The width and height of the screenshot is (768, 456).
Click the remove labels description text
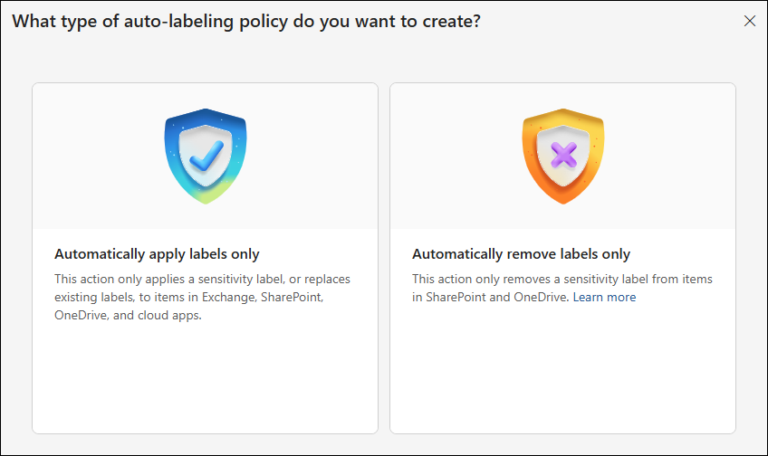(562, 288)
